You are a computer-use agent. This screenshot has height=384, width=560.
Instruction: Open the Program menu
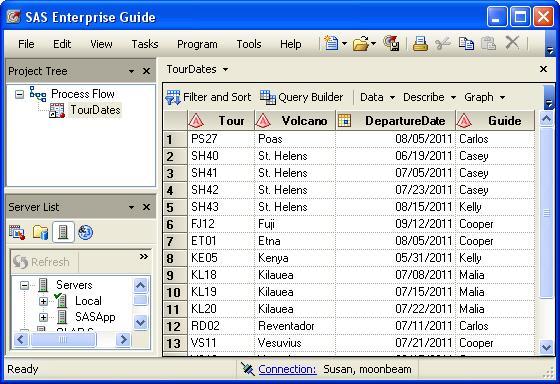[x=197, y=44]
